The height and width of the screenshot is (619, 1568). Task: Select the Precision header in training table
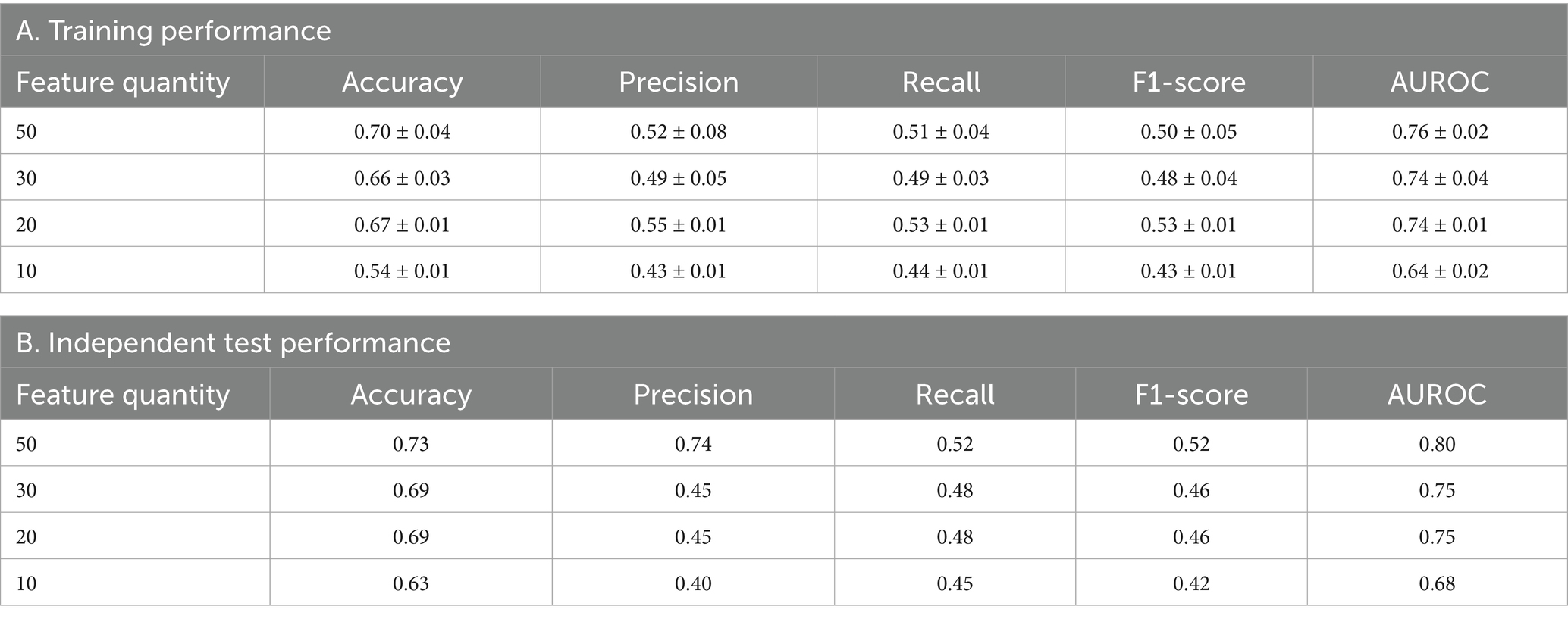679,82
